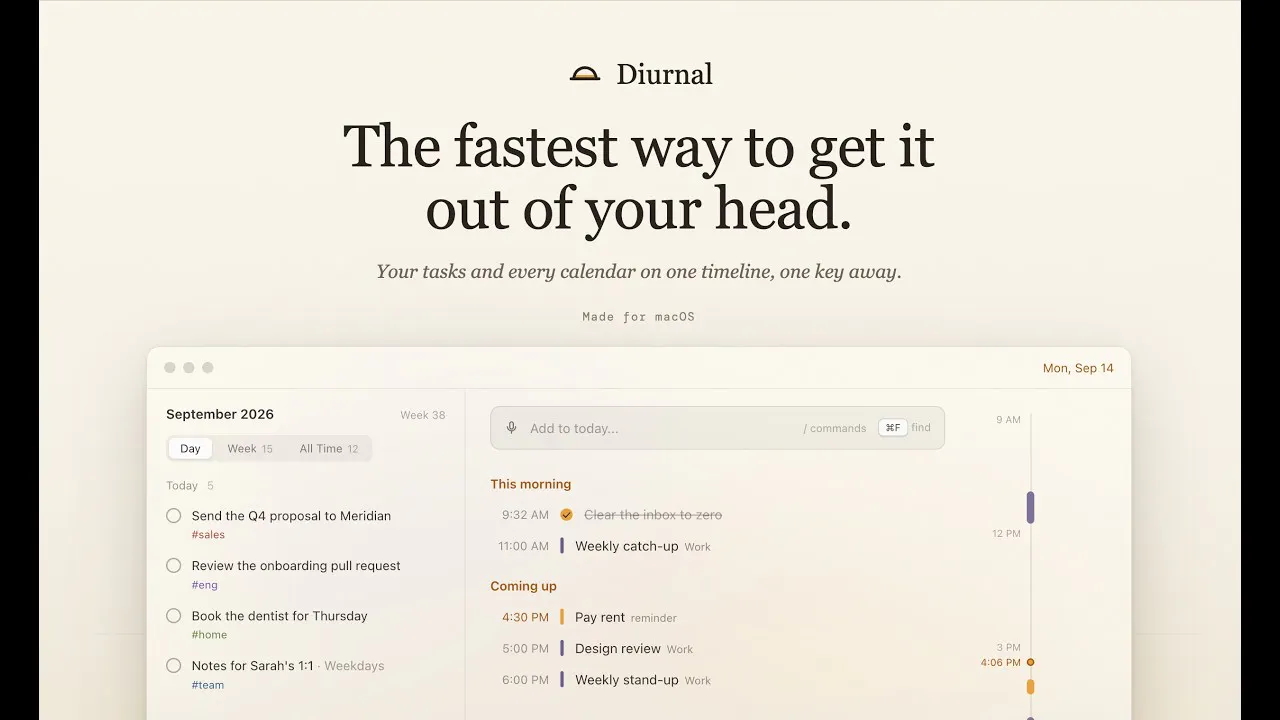Click the red close window dot
1280x720 pixels.
pos(170,368)
